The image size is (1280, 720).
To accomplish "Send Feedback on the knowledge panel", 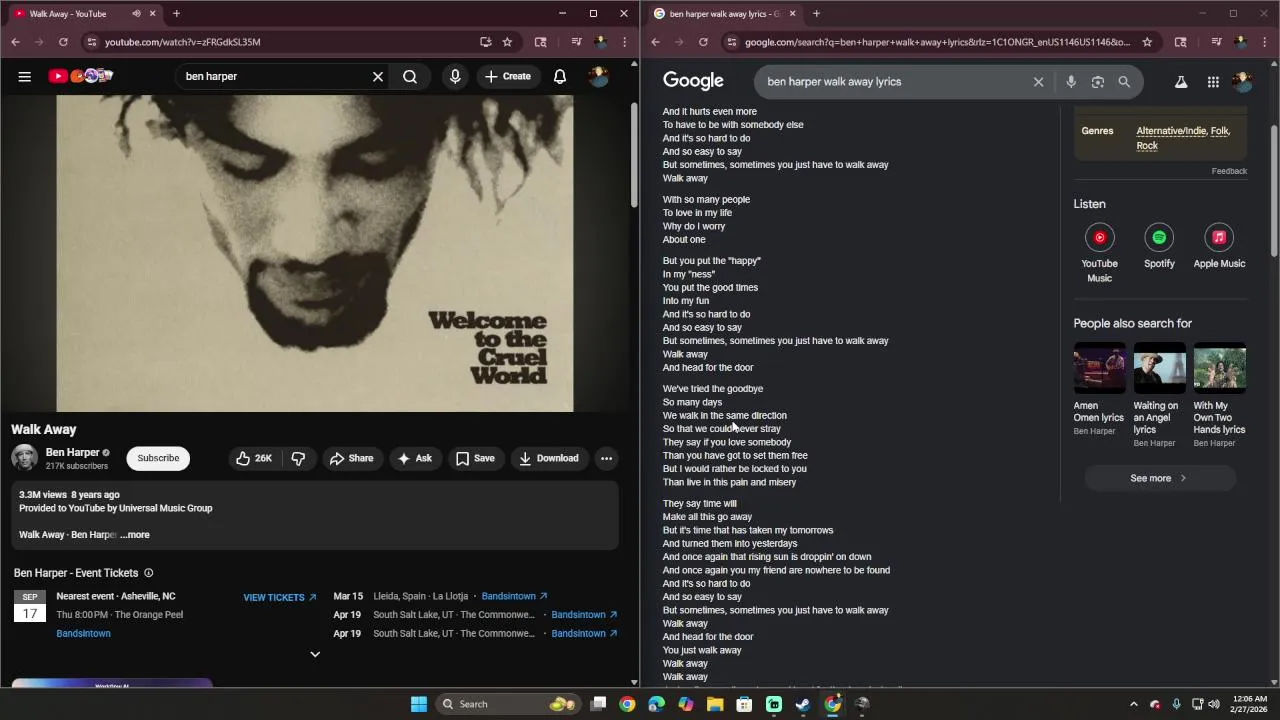I will 1229,171.
